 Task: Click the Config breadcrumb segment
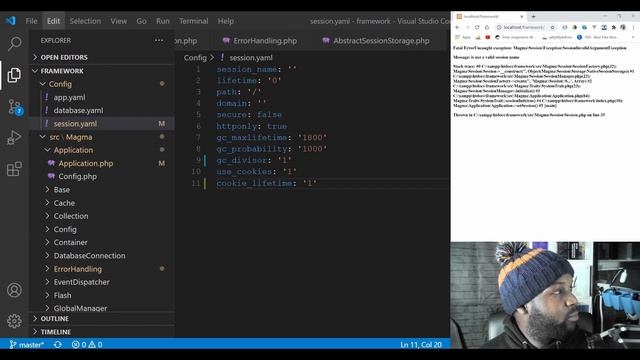[195, 58]
